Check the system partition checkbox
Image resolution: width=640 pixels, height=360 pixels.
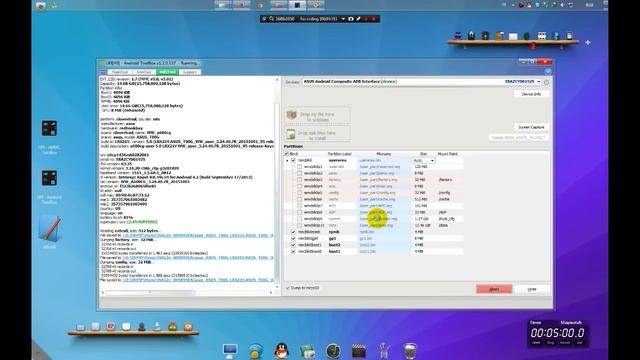tap(300, 219)
